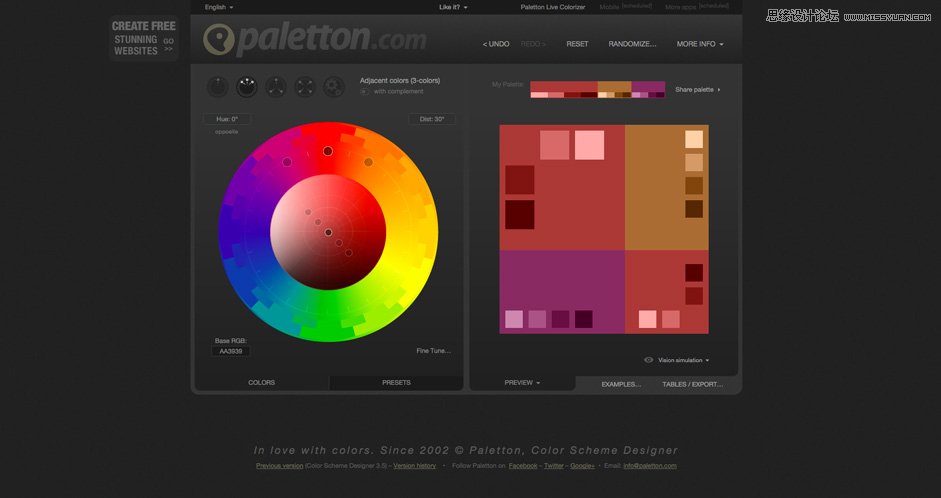941x498 pixels.
Task: Click the darkest plum swatch in purple block
Action: click(584, 319)
